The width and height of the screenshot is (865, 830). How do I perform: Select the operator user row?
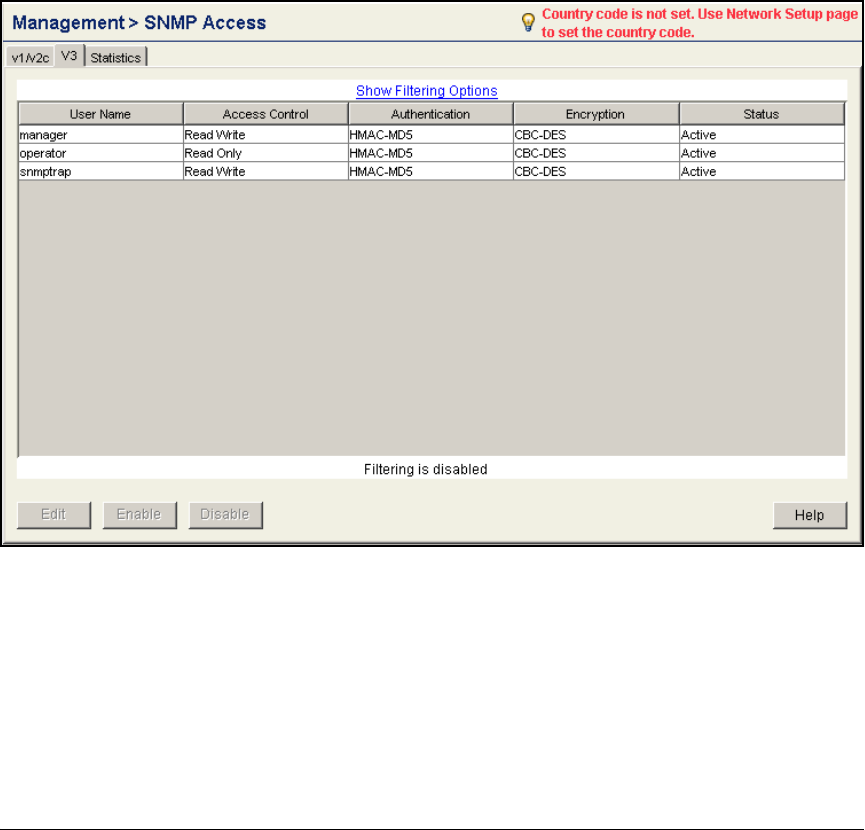pos(431,153)
